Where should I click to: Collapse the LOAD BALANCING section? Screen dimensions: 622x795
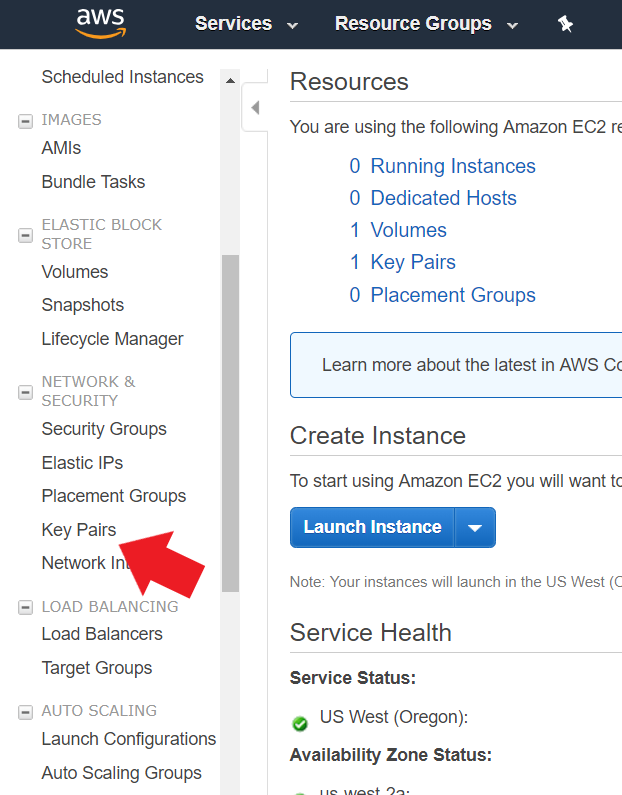(26, 607)
